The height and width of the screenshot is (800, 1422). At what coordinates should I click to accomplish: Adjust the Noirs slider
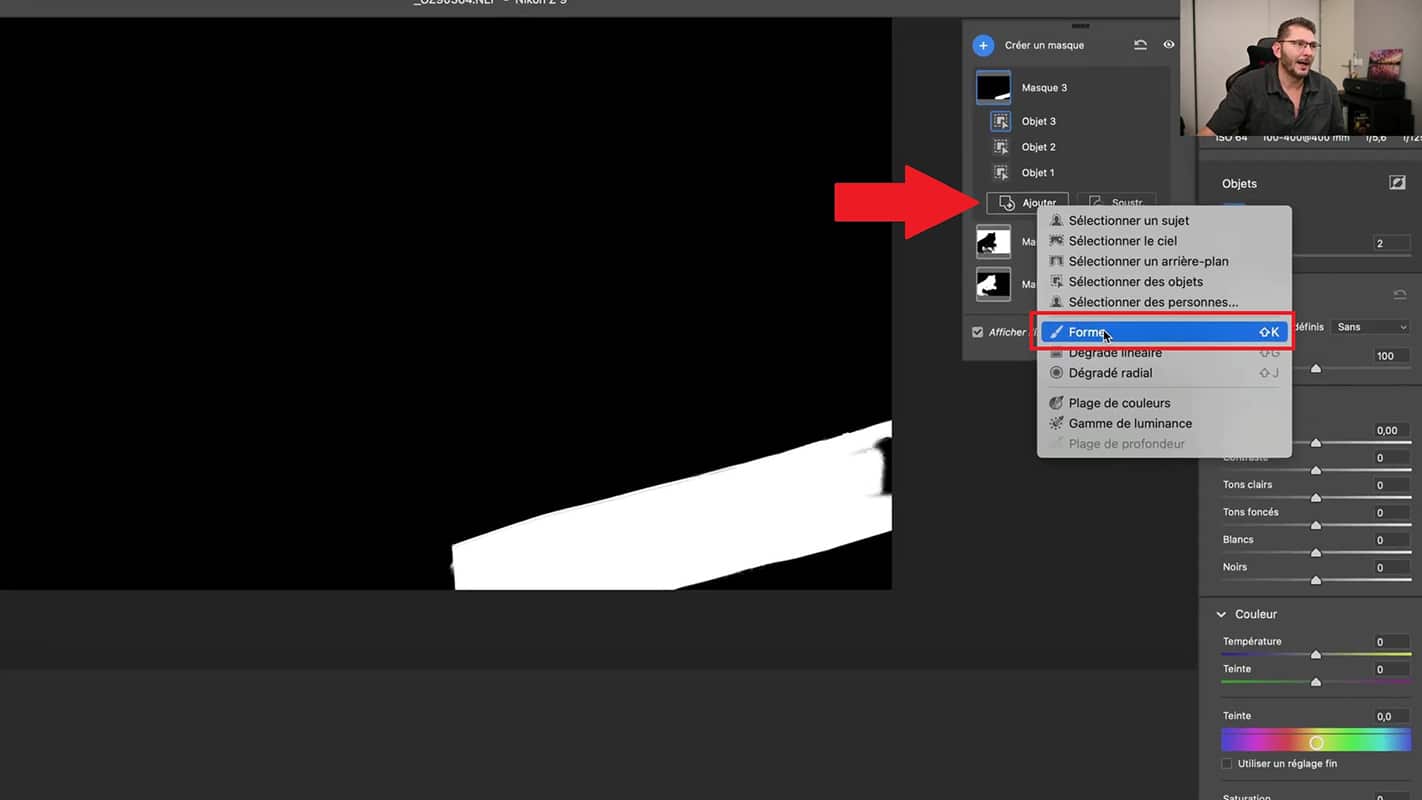pos(1316,580)
